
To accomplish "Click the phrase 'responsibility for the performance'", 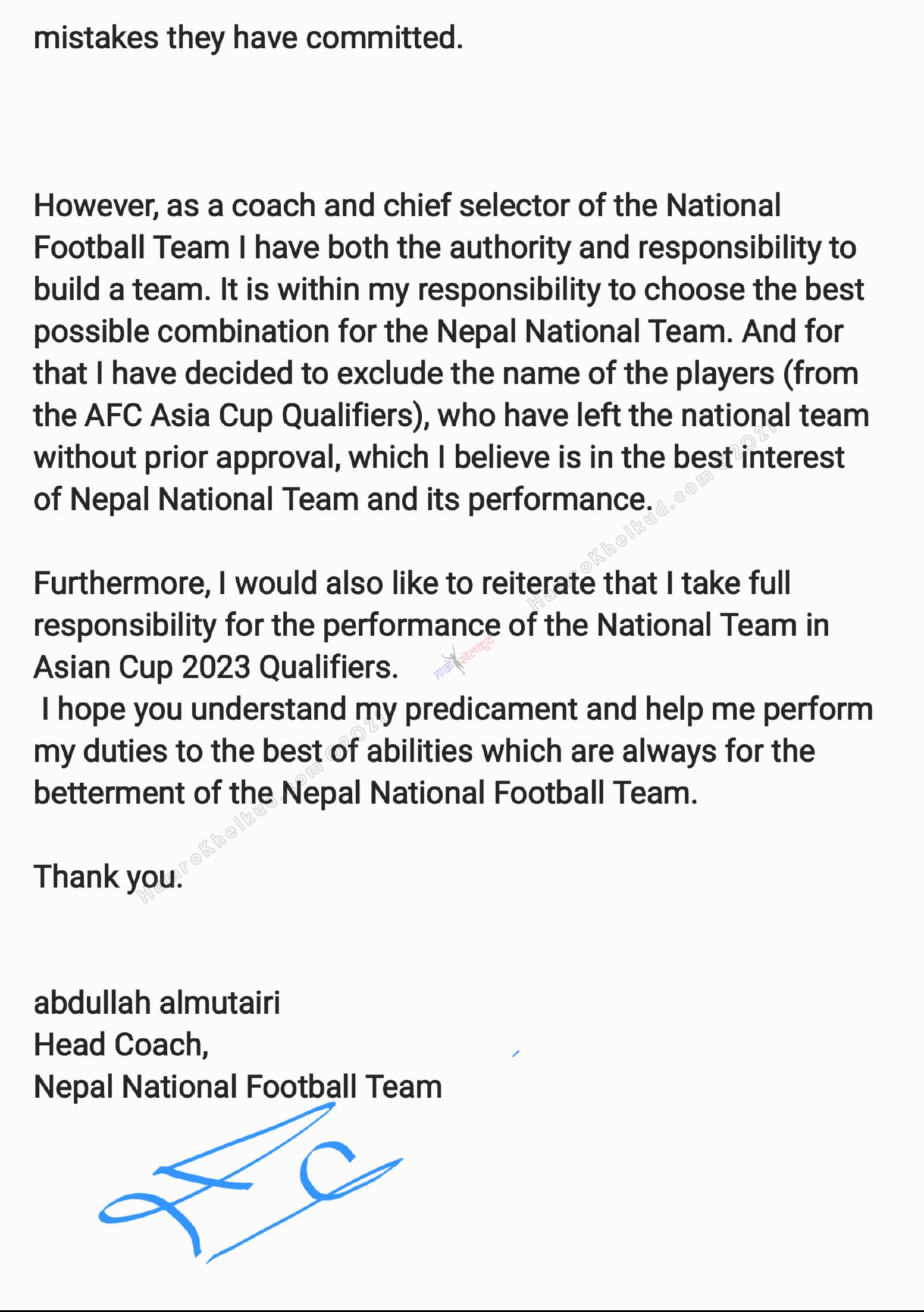I will click(x=267, y=626).
